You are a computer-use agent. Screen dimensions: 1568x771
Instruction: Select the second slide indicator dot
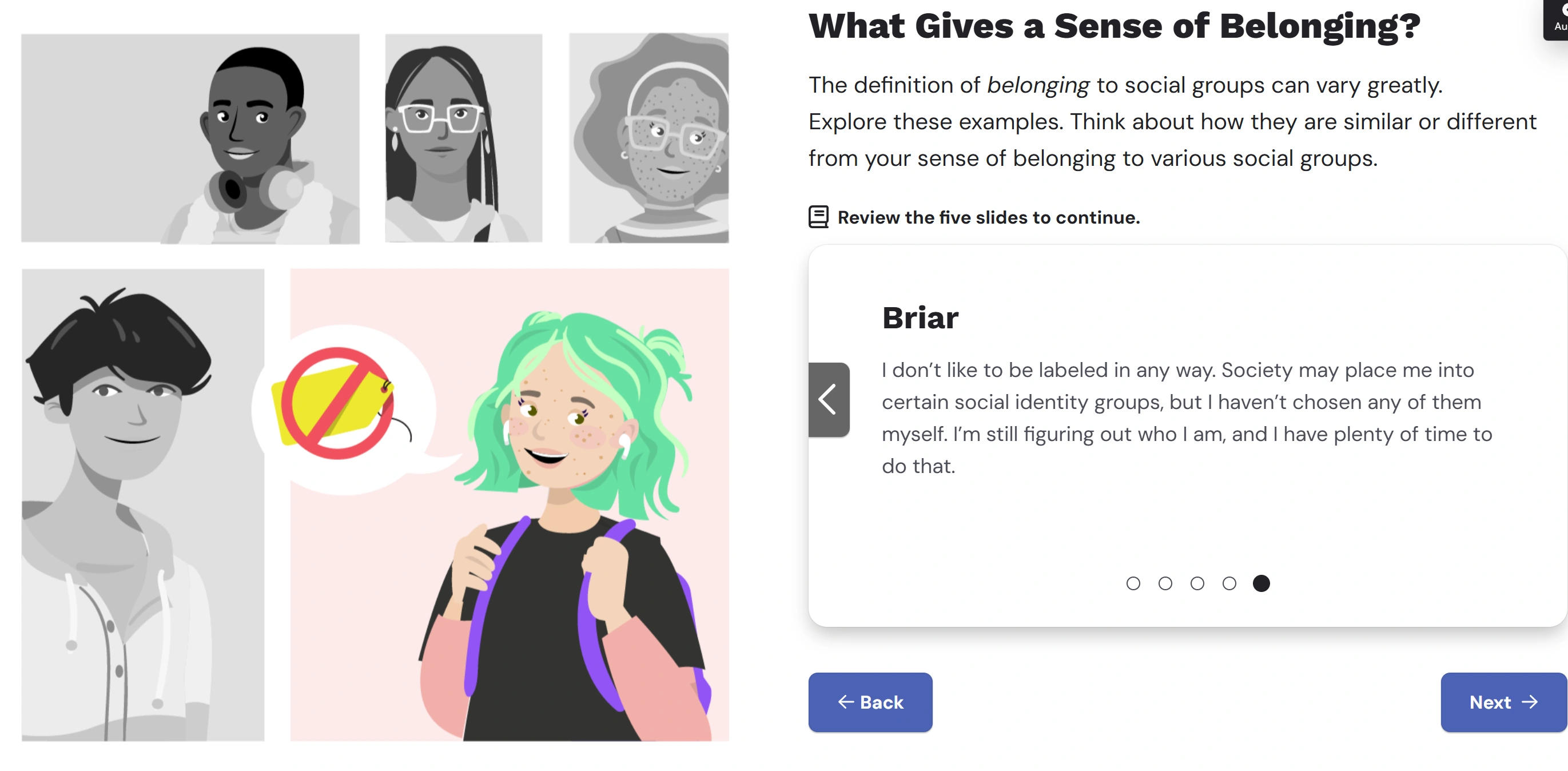tap(1165, 583)
